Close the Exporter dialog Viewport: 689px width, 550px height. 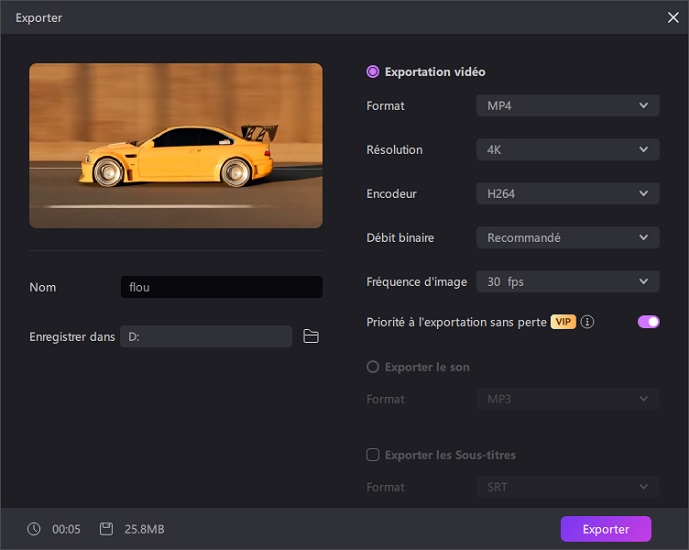click(x=673, y=18)
